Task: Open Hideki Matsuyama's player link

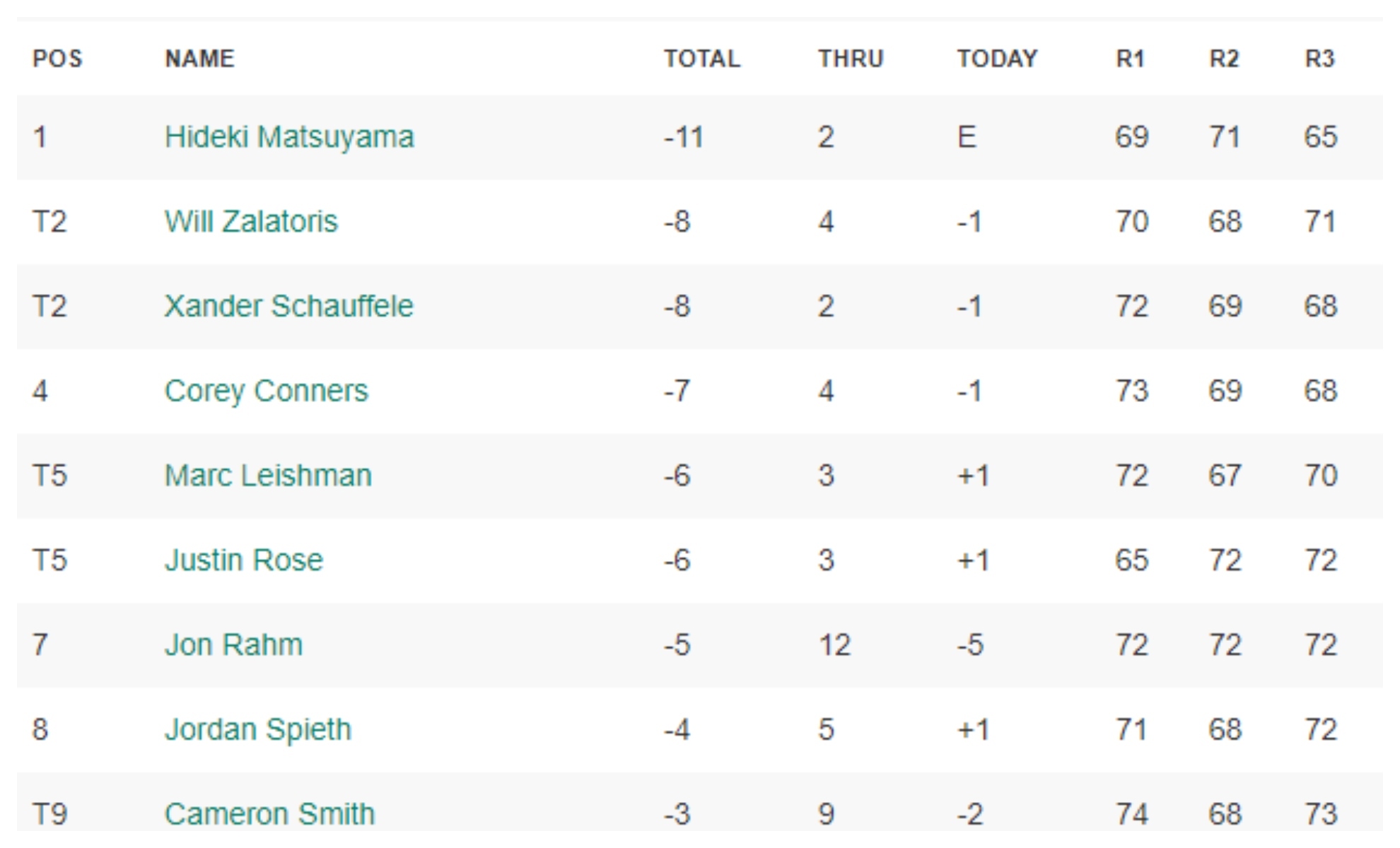Action: click(288, 137)
